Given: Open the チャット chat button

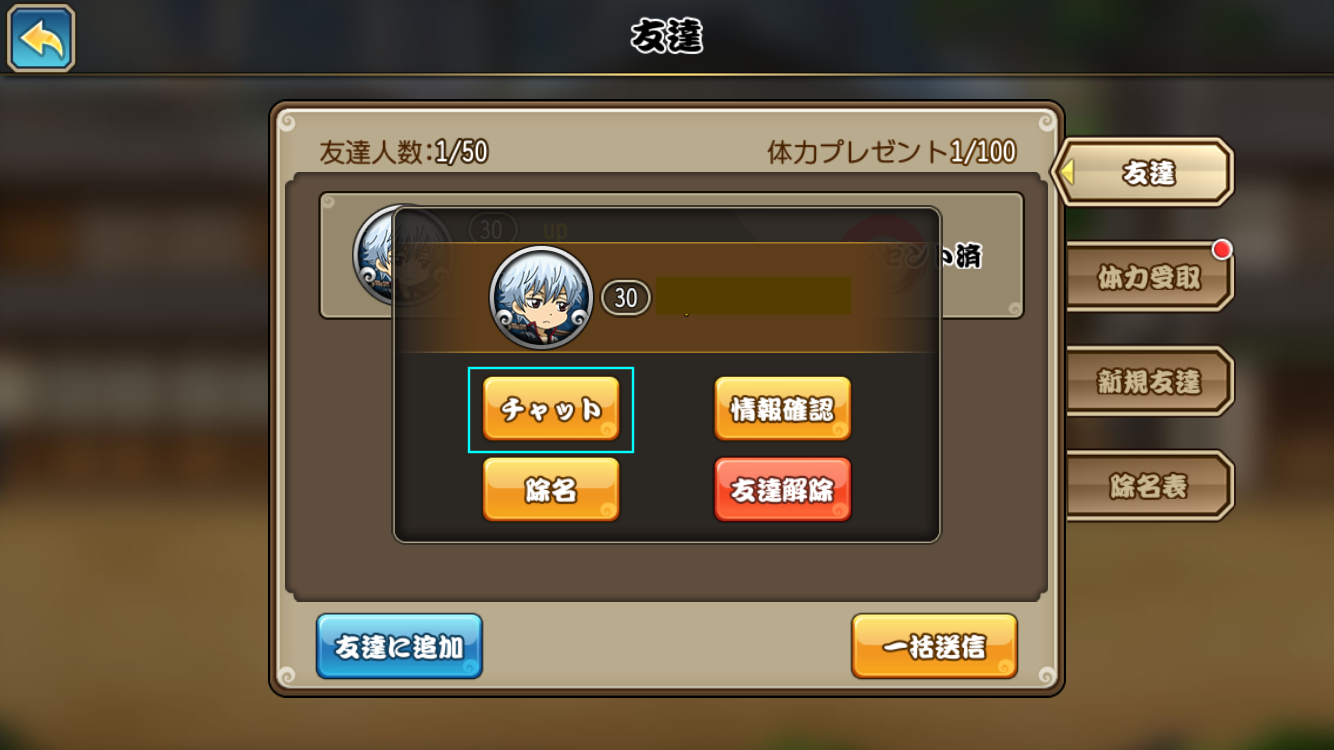Looking at the screenshot, I should pyautogui.click(x=551, y=409).
